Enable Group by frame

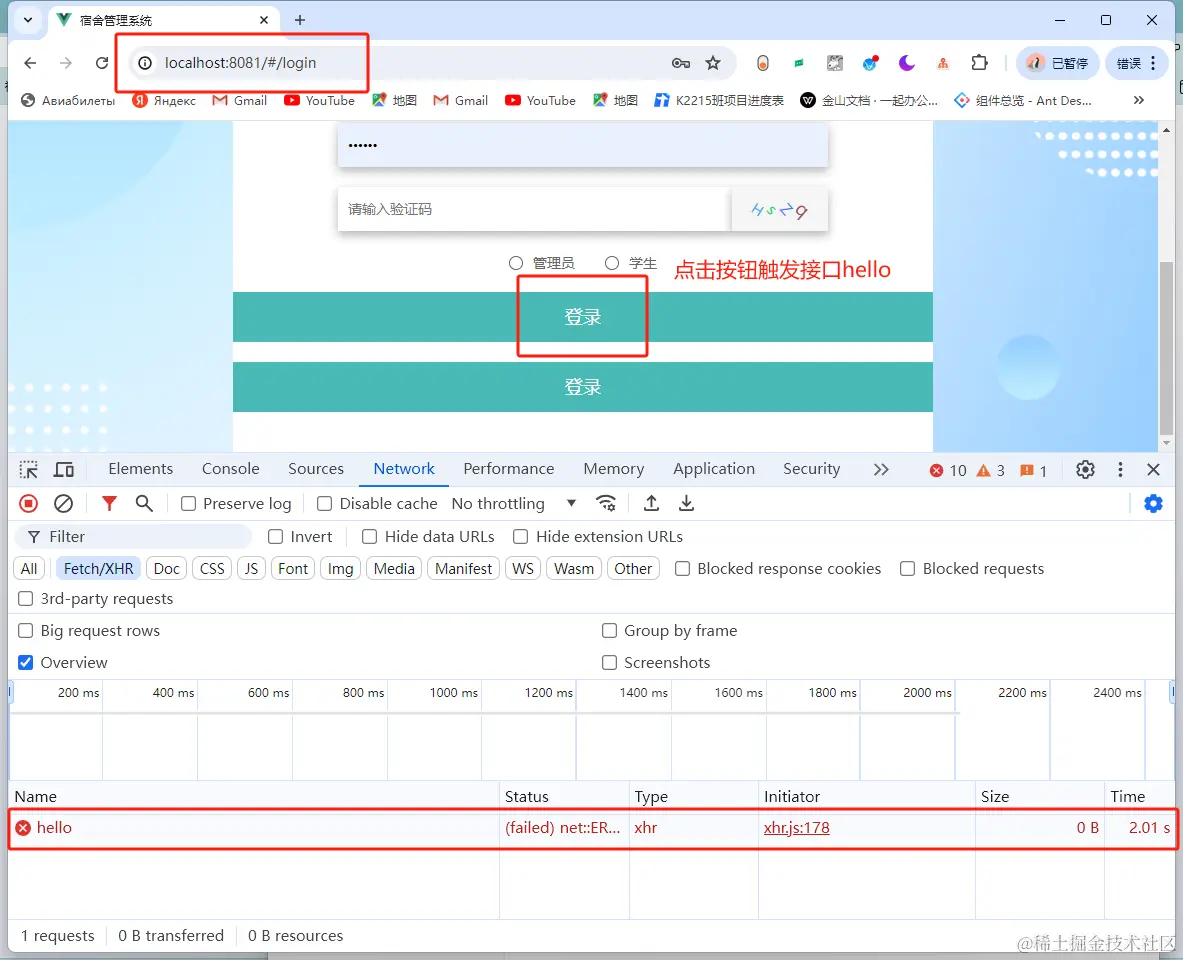pos(610,630)
